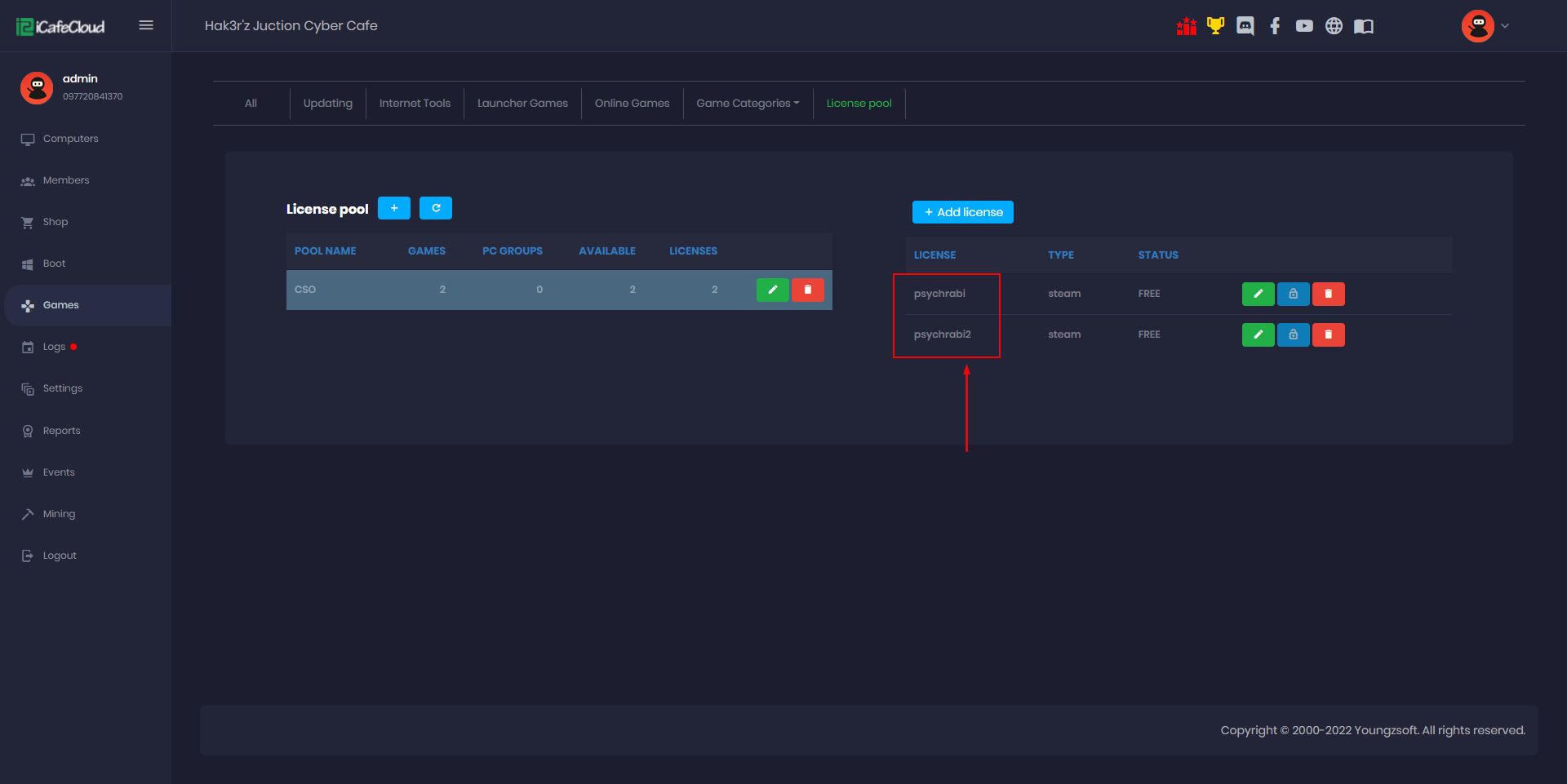The width and height of the screenshot is (1567, 784).
Task: Expand the Game Categories dropdown
Action: pos(748,104)
